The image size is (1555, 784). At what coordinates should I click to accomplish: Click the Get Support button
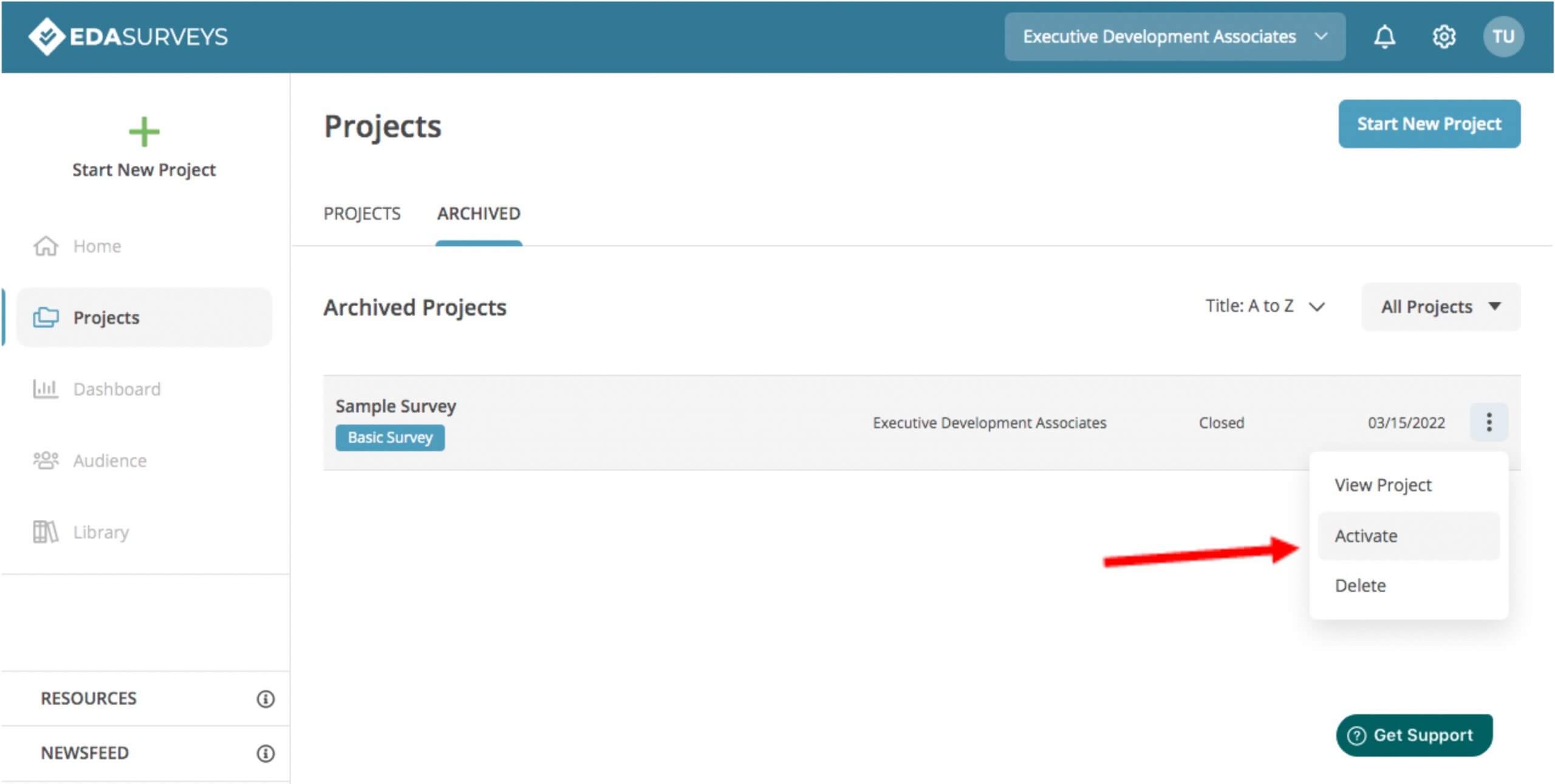click(1415, 735)
